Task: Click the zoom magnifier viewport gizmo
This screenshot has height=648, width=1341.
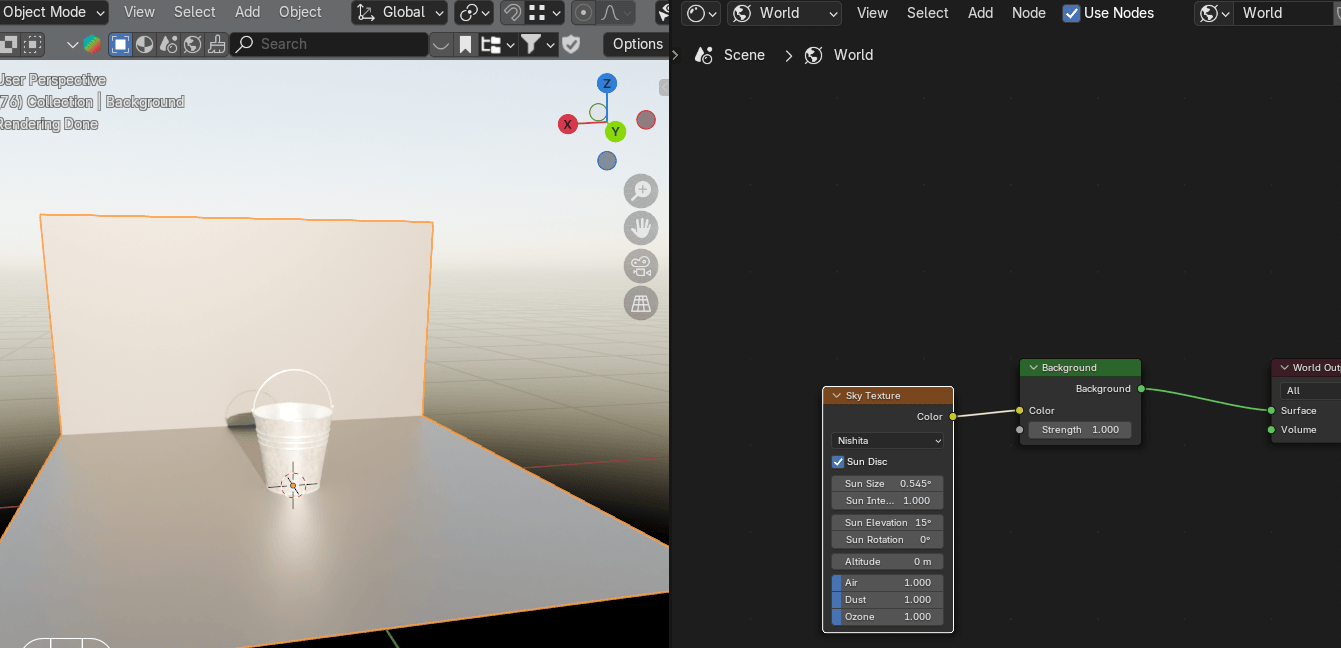Action: (641, 190)
